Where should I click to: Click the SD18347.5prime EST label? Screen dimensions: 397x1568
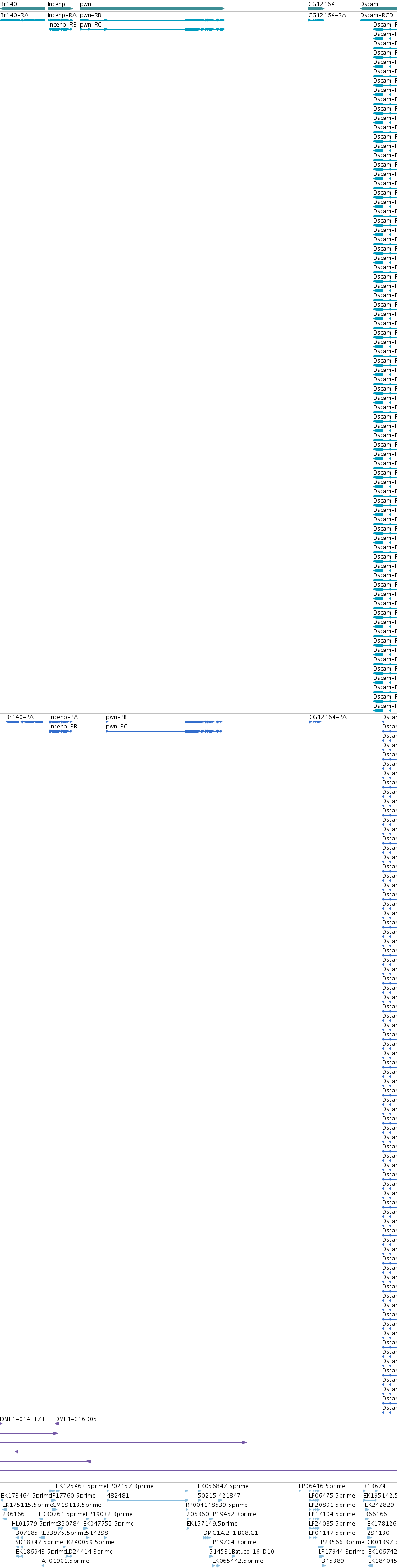39,1542
